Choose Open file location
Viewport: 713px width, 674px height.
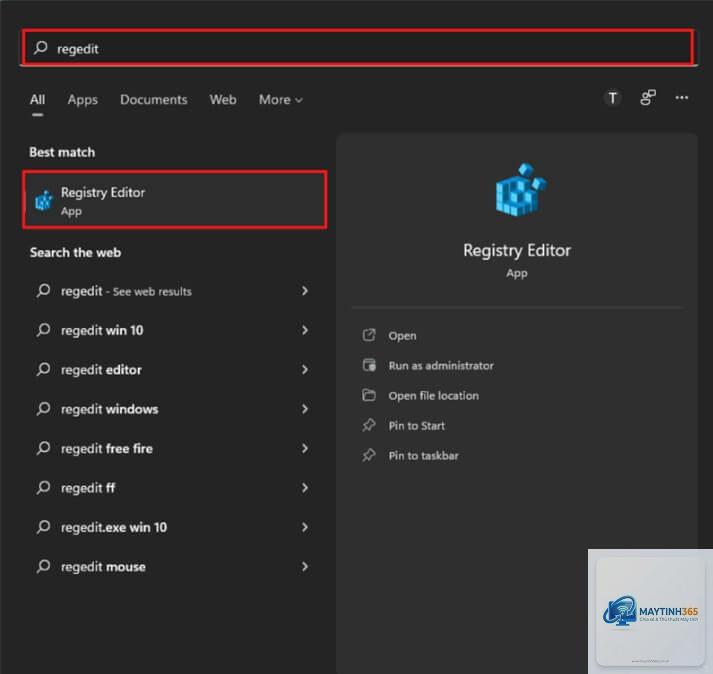433,396
